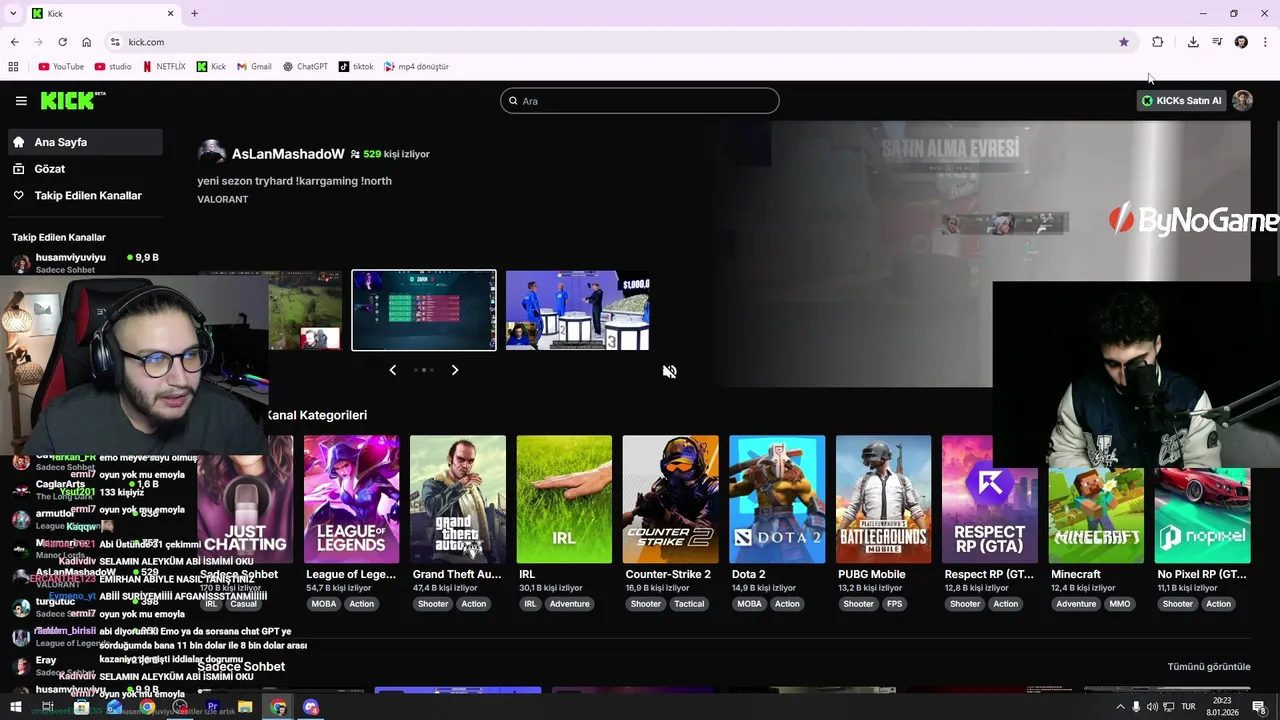This screenshot has height=720, width=1280.
Task: Bookmark star in the address bar
Action: 1124,42
